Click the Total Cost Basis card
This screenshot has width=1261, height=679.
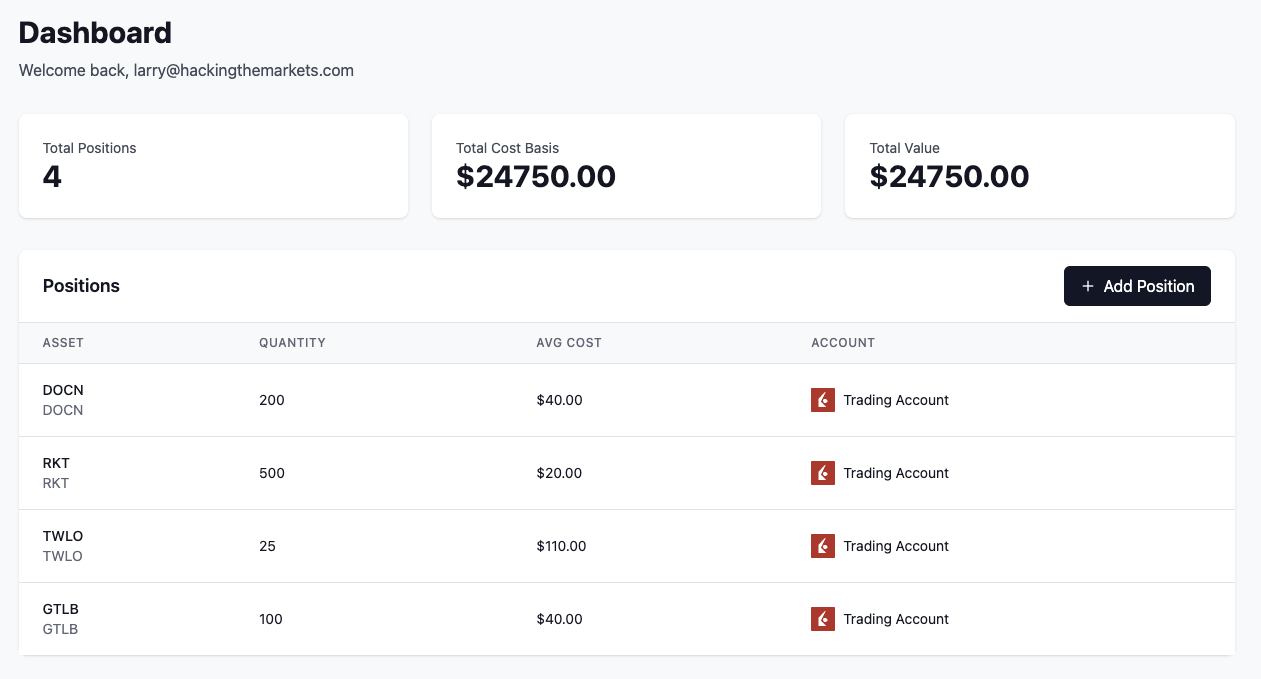pos(626,165)
